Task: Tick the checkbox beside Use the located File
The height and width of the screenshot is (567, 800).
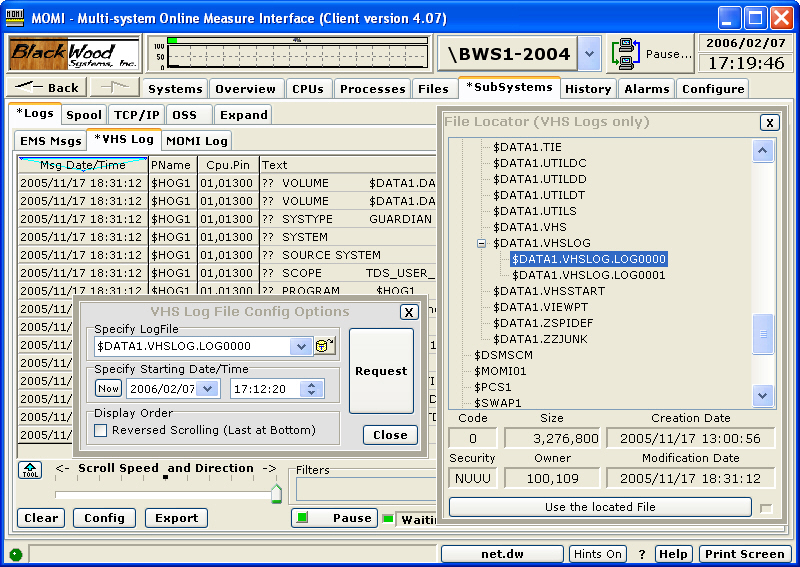Action: tap(766, 508)
